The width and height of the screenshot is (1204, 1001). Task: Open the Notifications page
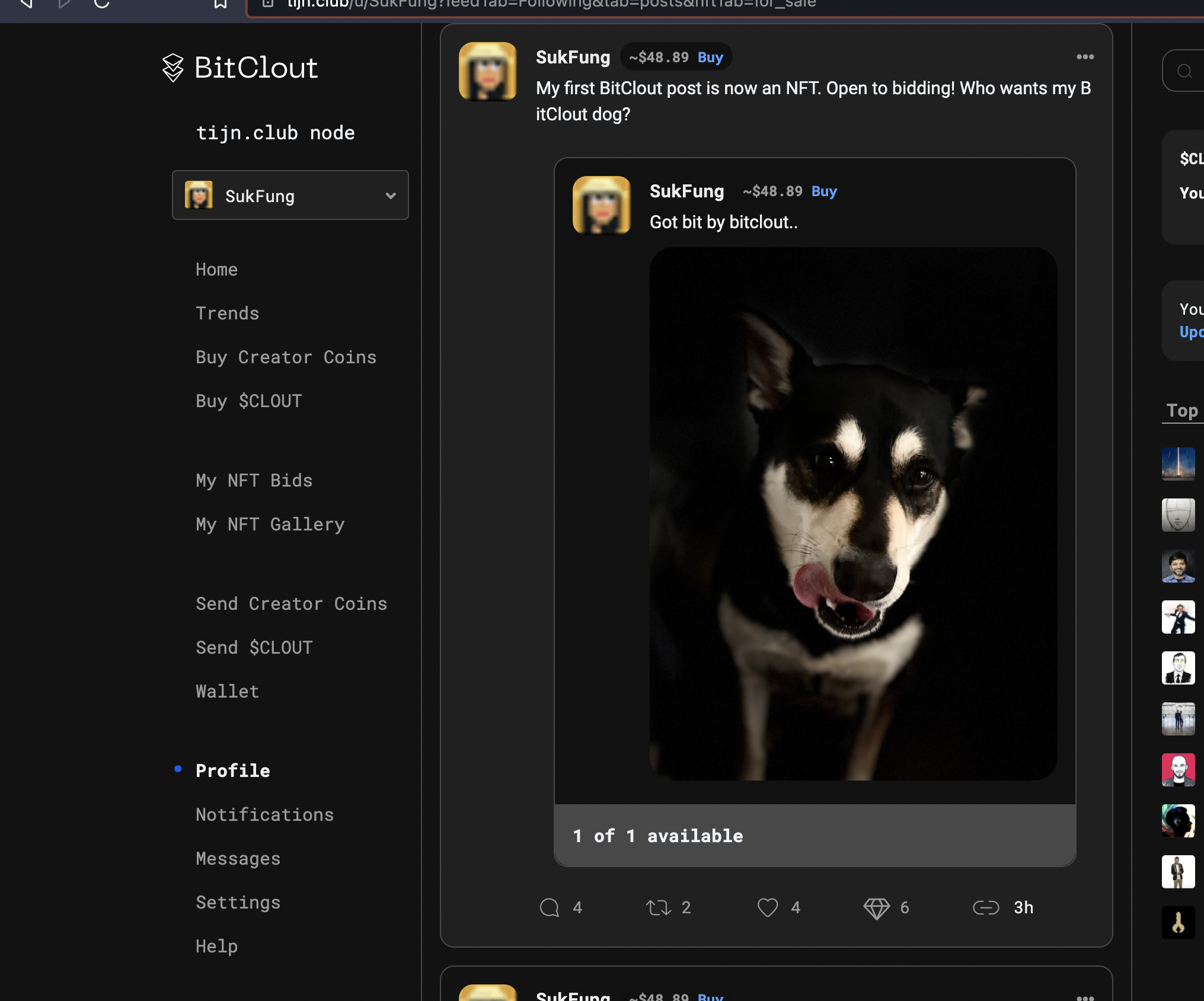pyautogui.click(x=264, y=814)
